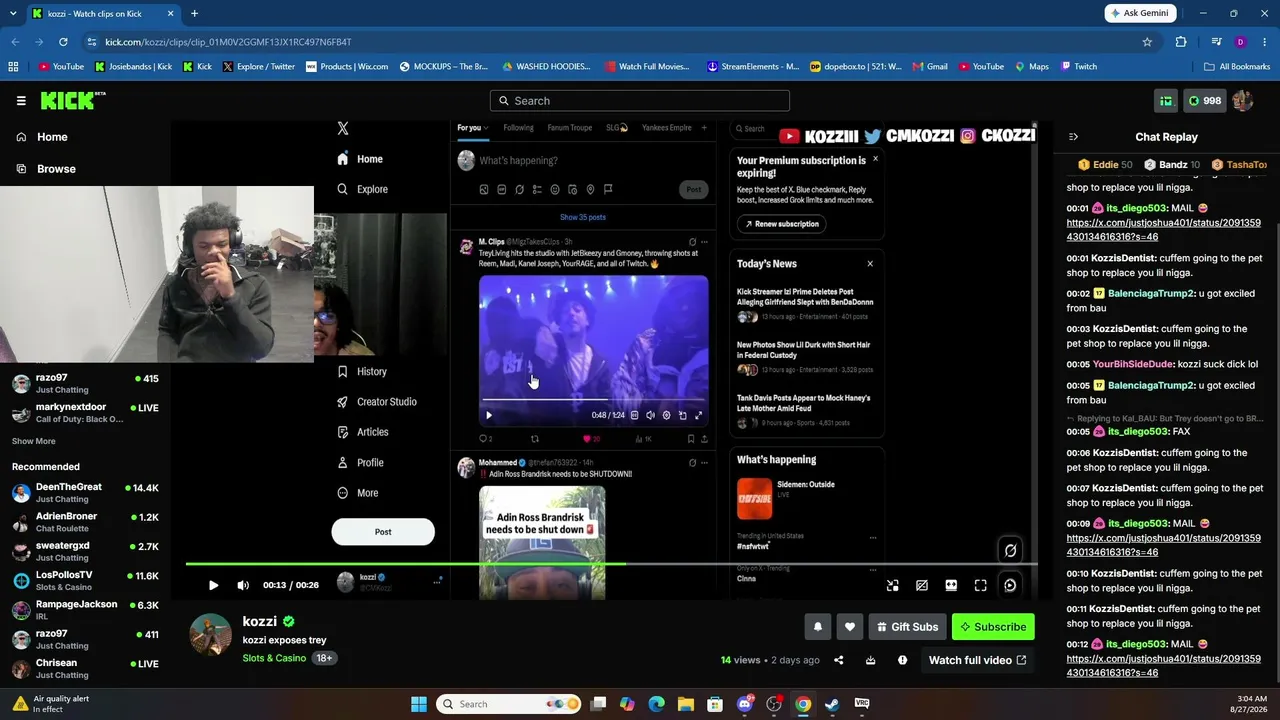The height and width of the screenshot is (720, 1280).
Task: Play the kozzi clip
Action: 213,585
